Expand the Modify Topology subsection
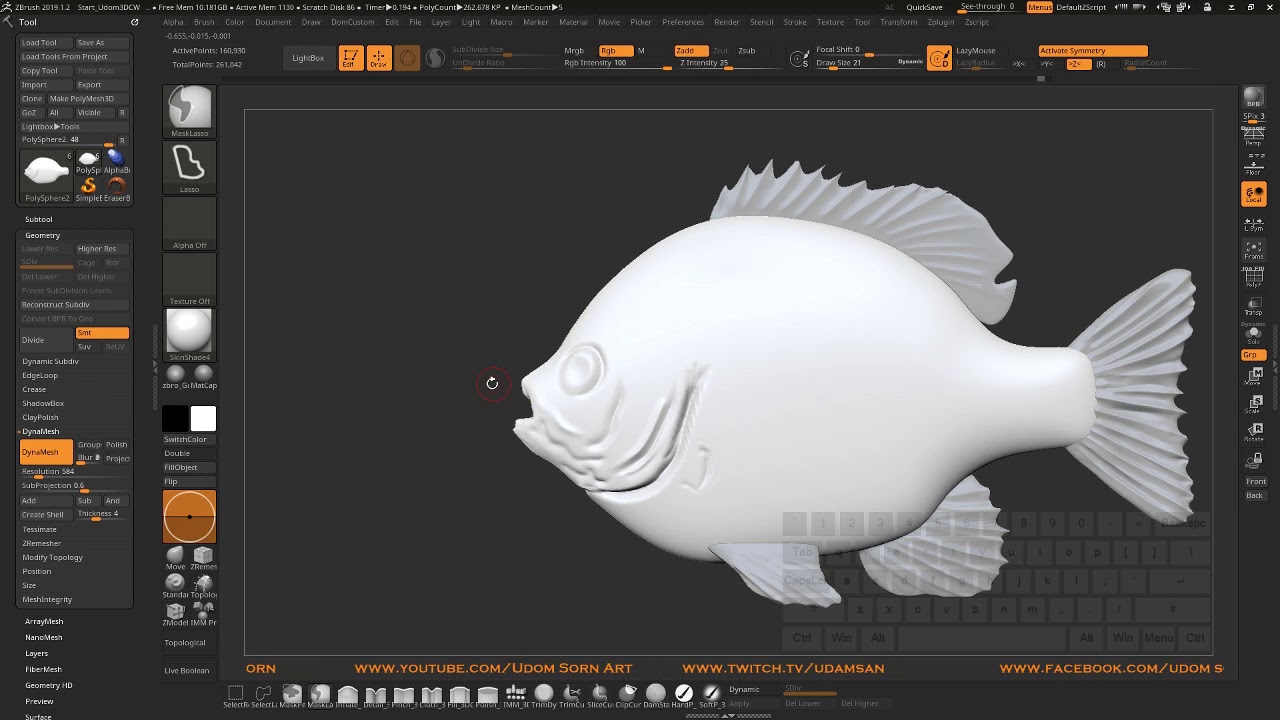This screenshot has height=720, width=1280. [53, 557]
